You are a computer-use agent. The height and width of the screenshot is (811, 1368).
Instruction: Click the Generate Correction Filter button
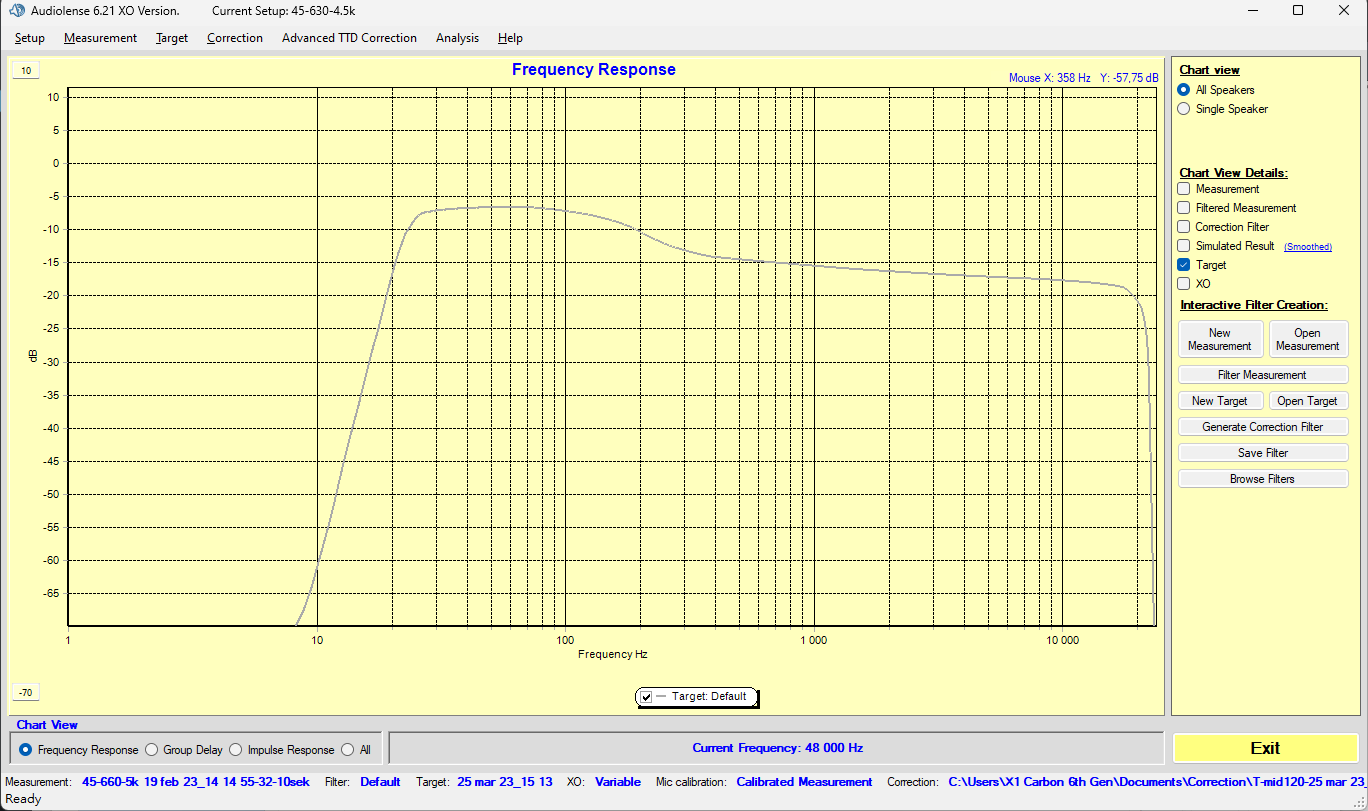point(1263,427)
